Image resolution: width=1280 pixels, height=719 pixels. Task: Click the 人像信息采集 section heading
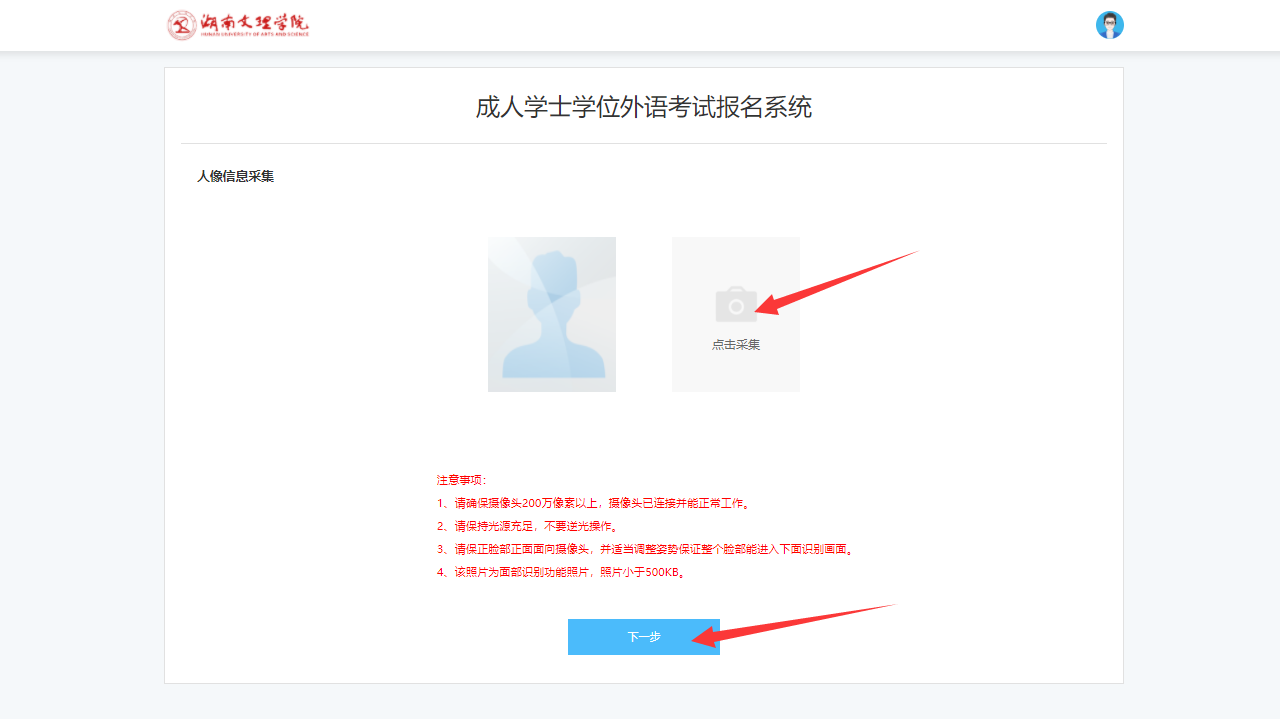[235, 177]
